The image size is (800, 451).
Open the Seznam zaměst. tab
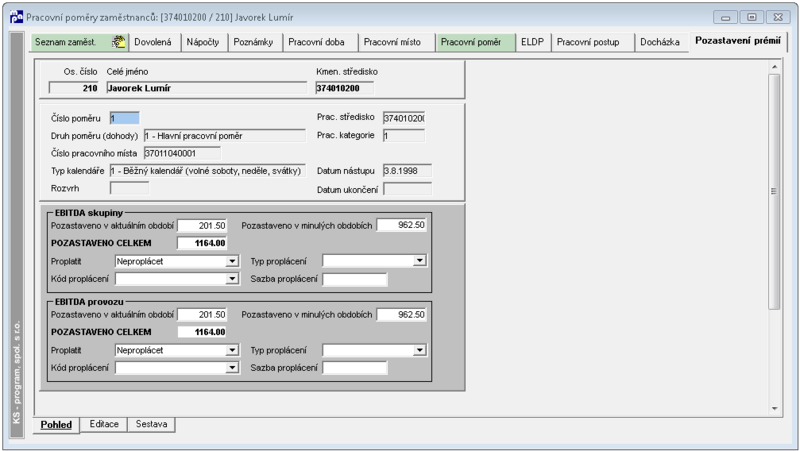tap(79, 42)
